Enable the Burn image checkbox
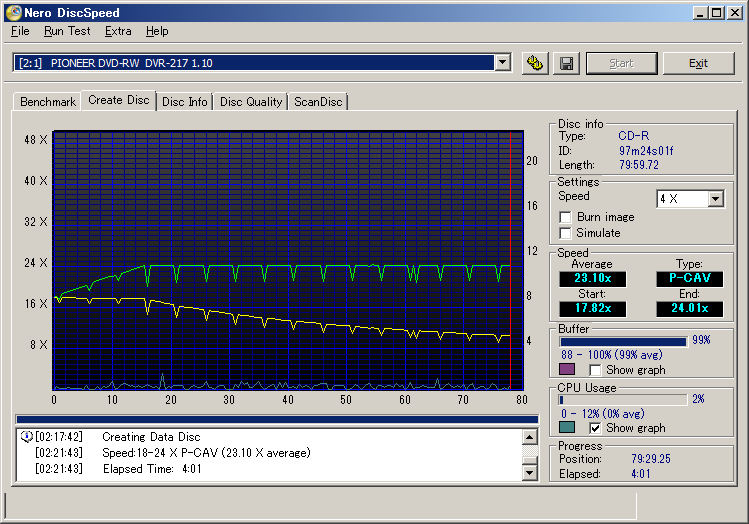 point(566,217)
